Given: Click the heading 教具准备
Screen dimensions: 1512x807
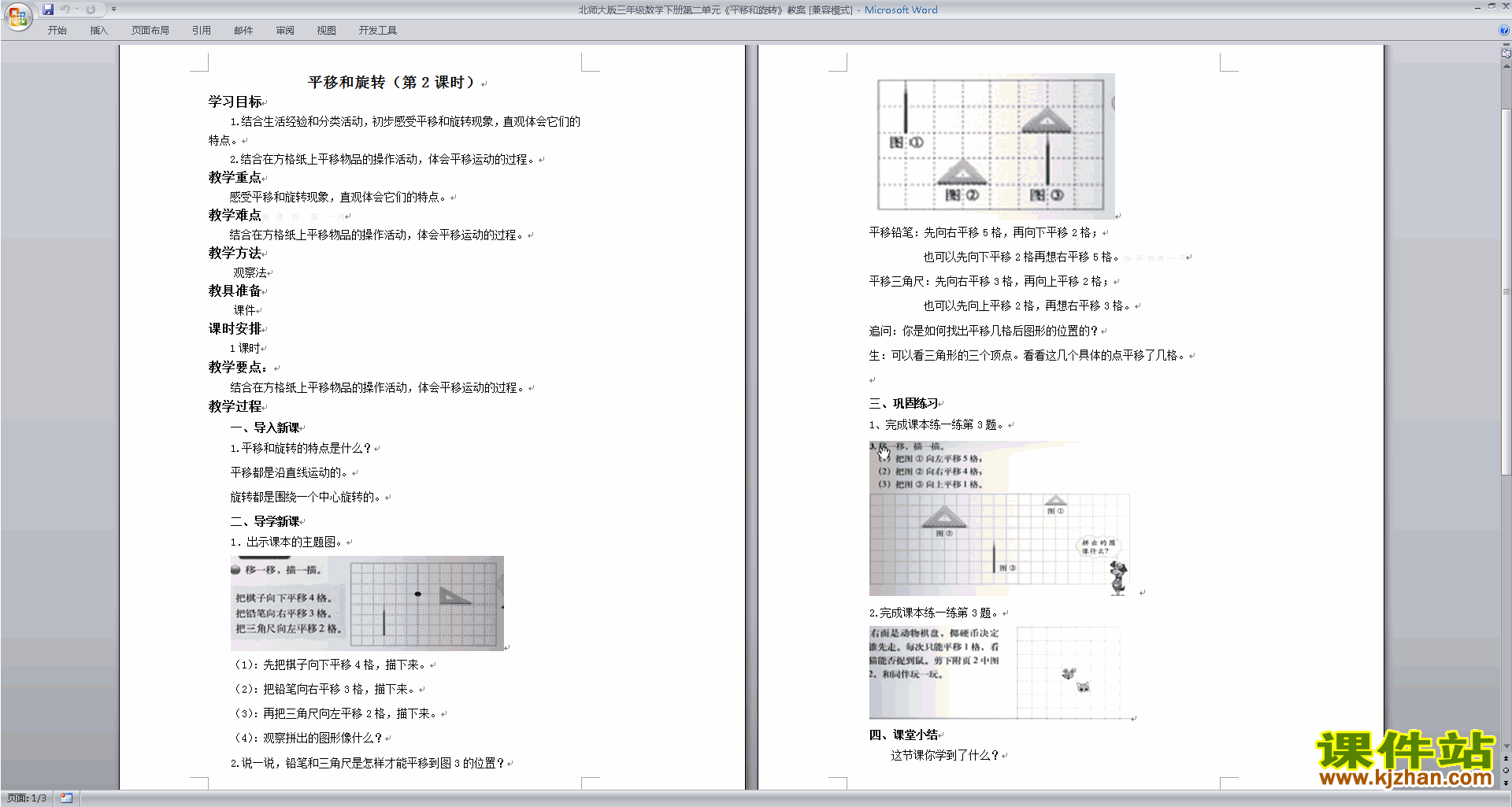Looking at the screenshot, I should pos(235,291).
